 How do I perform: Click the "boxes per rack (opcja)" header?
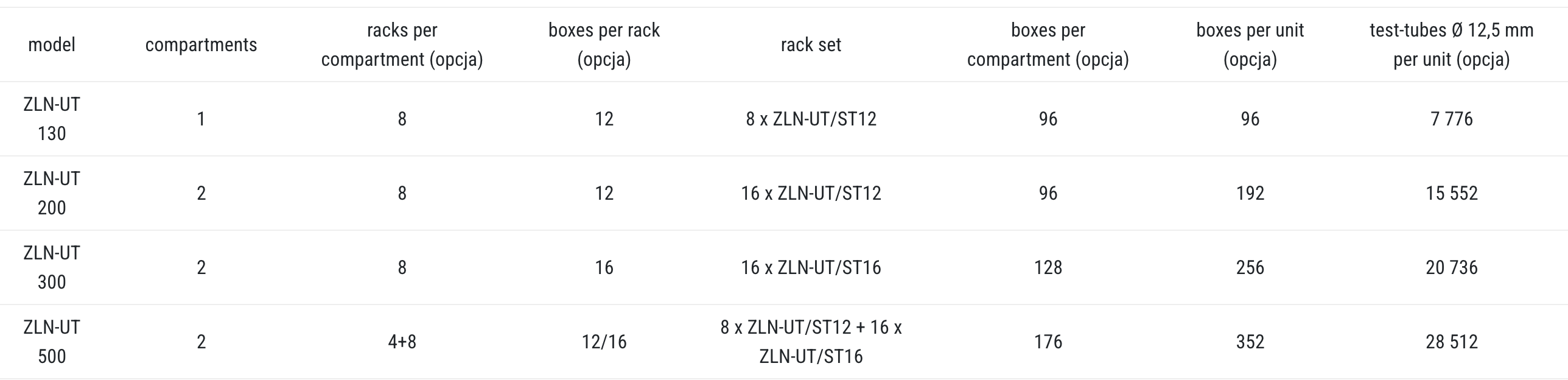[x=604, y=44]
